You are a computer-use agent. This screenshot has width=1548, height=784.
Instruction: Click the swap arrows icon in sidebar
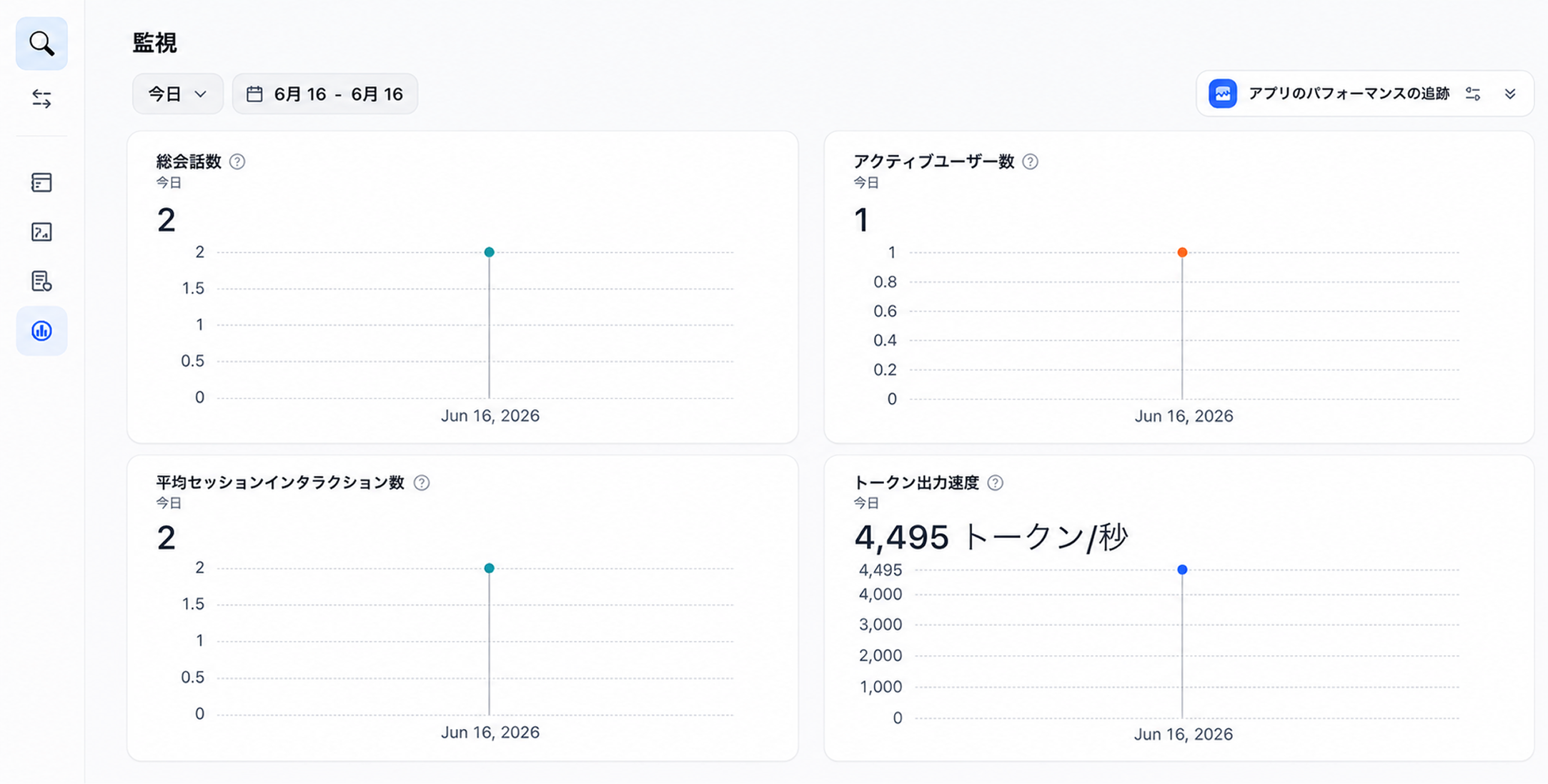tap(41, 99)
